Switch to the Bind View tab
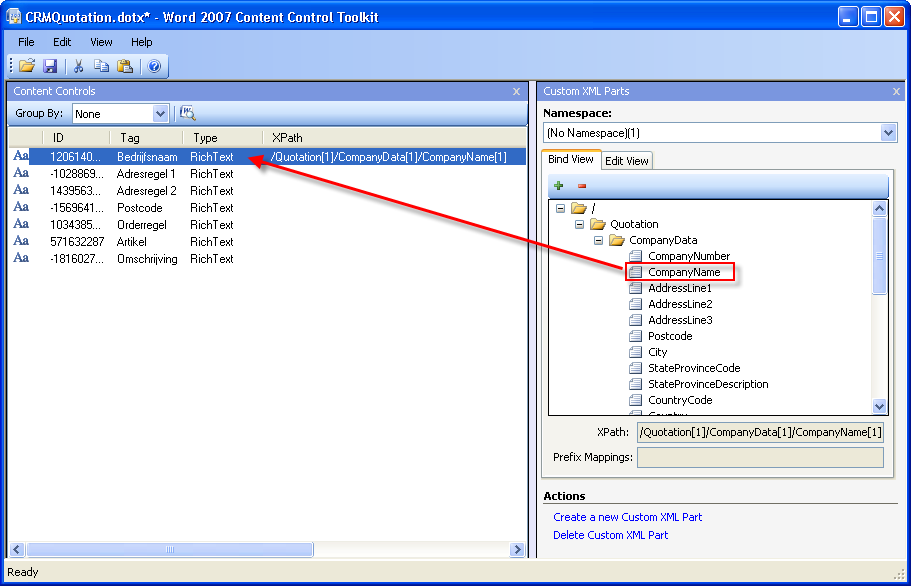The width and height of the screenshot is (911, 586). 571,159
